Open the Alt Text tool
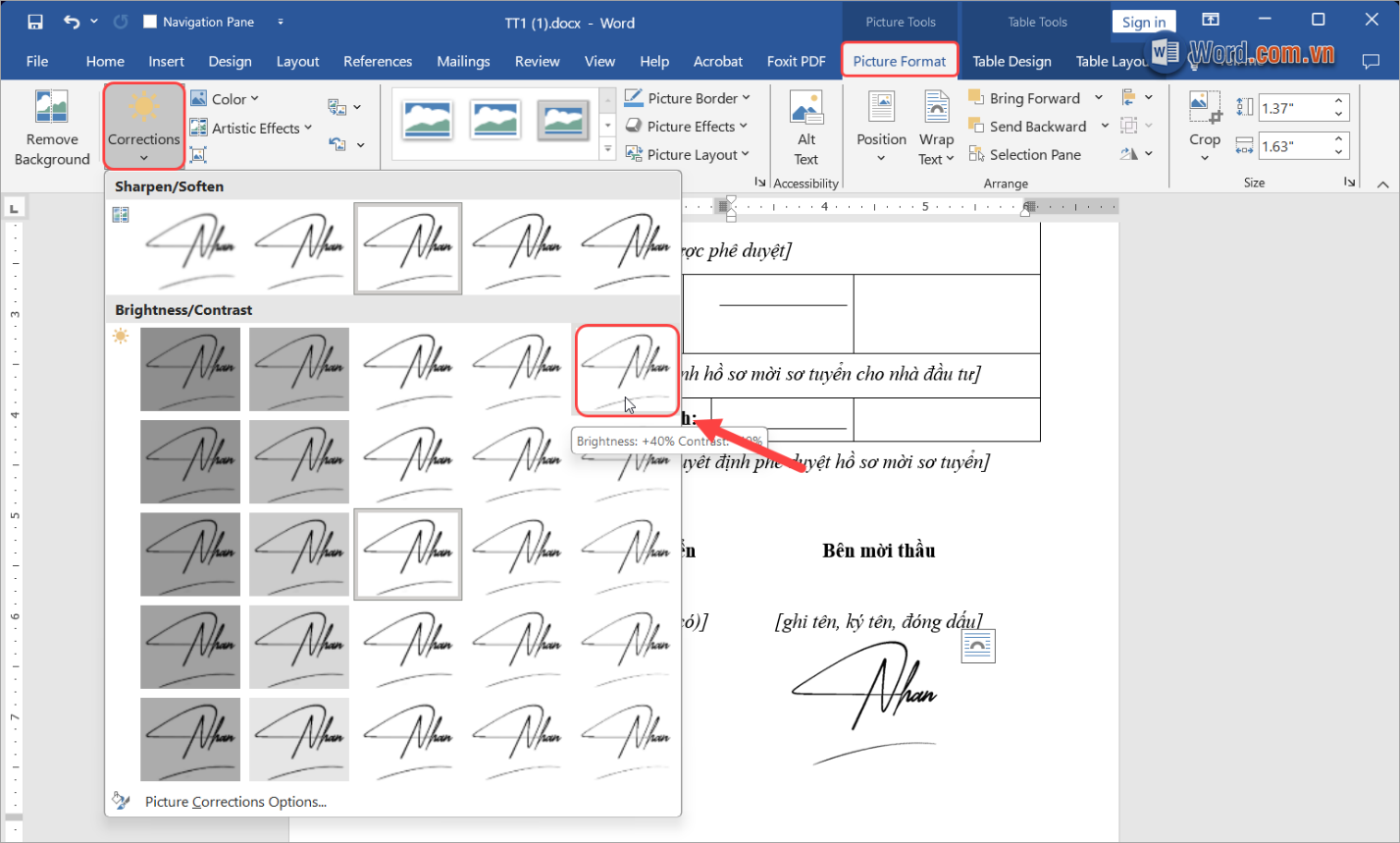1400x843 pixels. [x=805, y=129]
